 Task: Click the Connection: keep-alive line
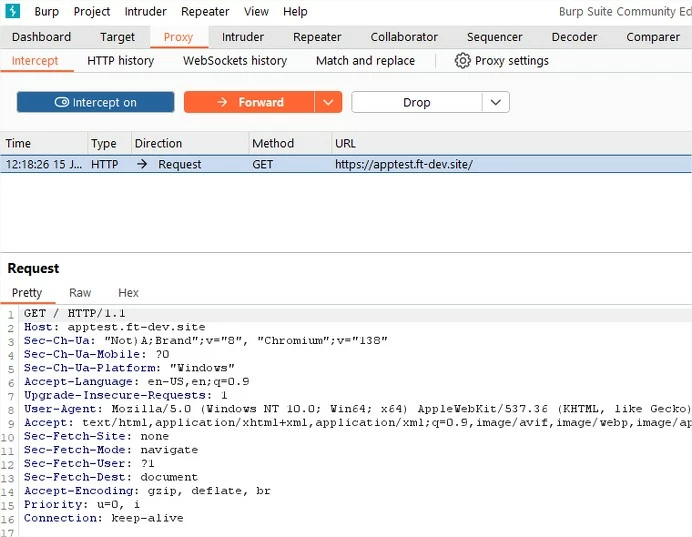point(103,518)
